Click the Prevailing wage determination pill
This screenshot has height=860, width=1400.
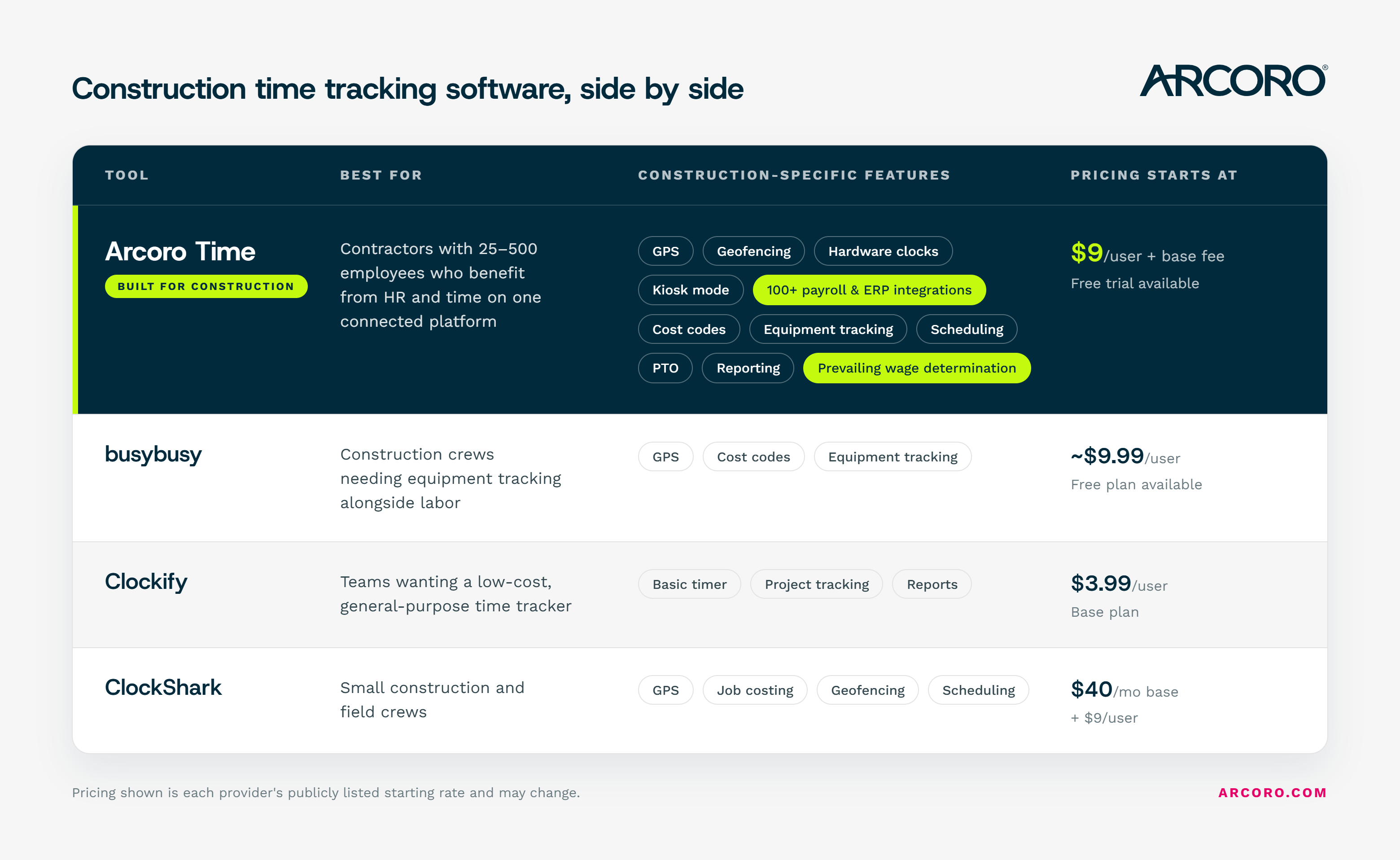pos(917,368)
